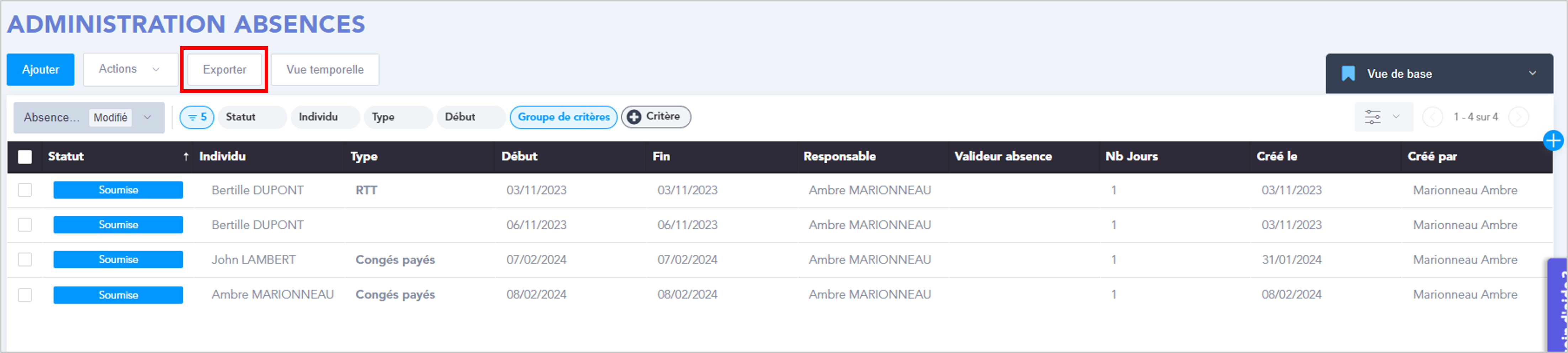Click the plus icon in Critère button
The height and width of the screenshot is (353, 1568).
(x=634, y=117)
